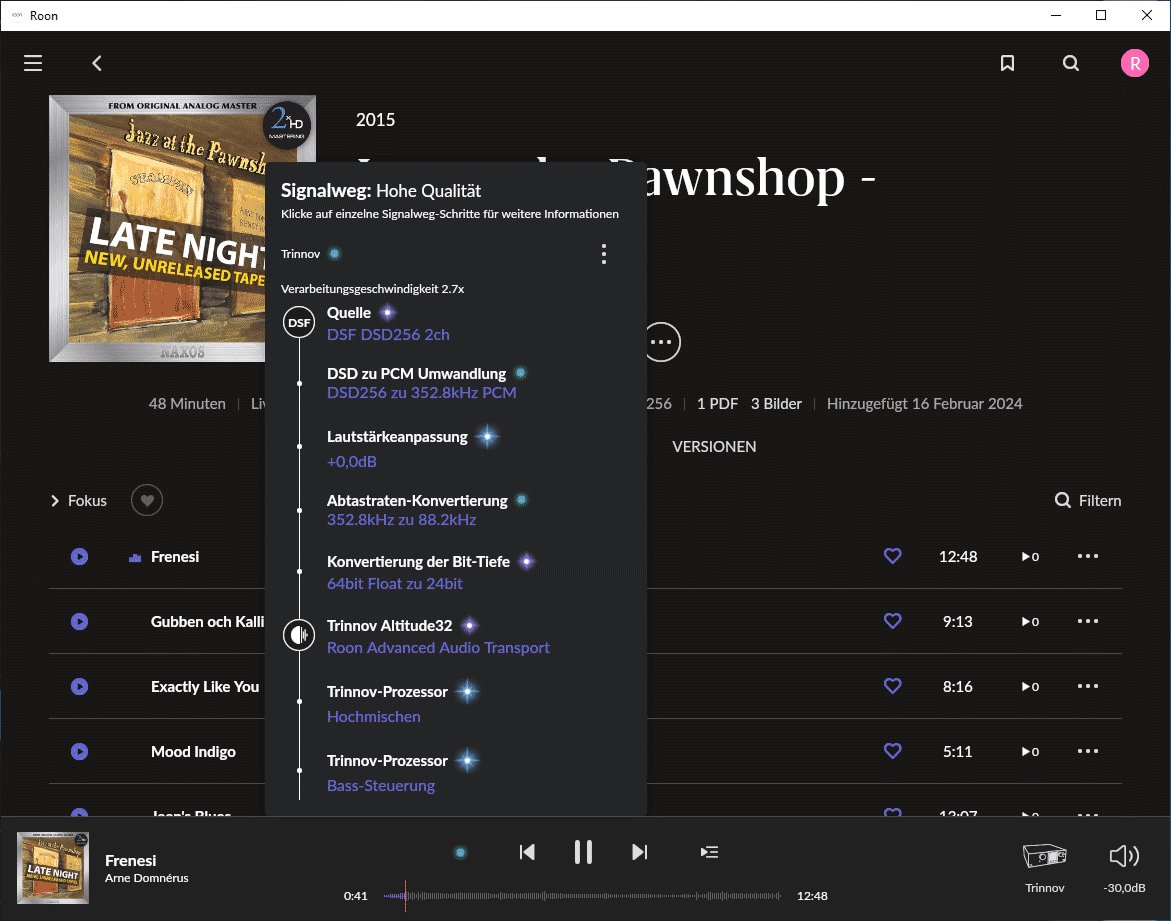Click the DSF DSD256 2ch value
1171x921 pixels.
click(x=388, y=335)
